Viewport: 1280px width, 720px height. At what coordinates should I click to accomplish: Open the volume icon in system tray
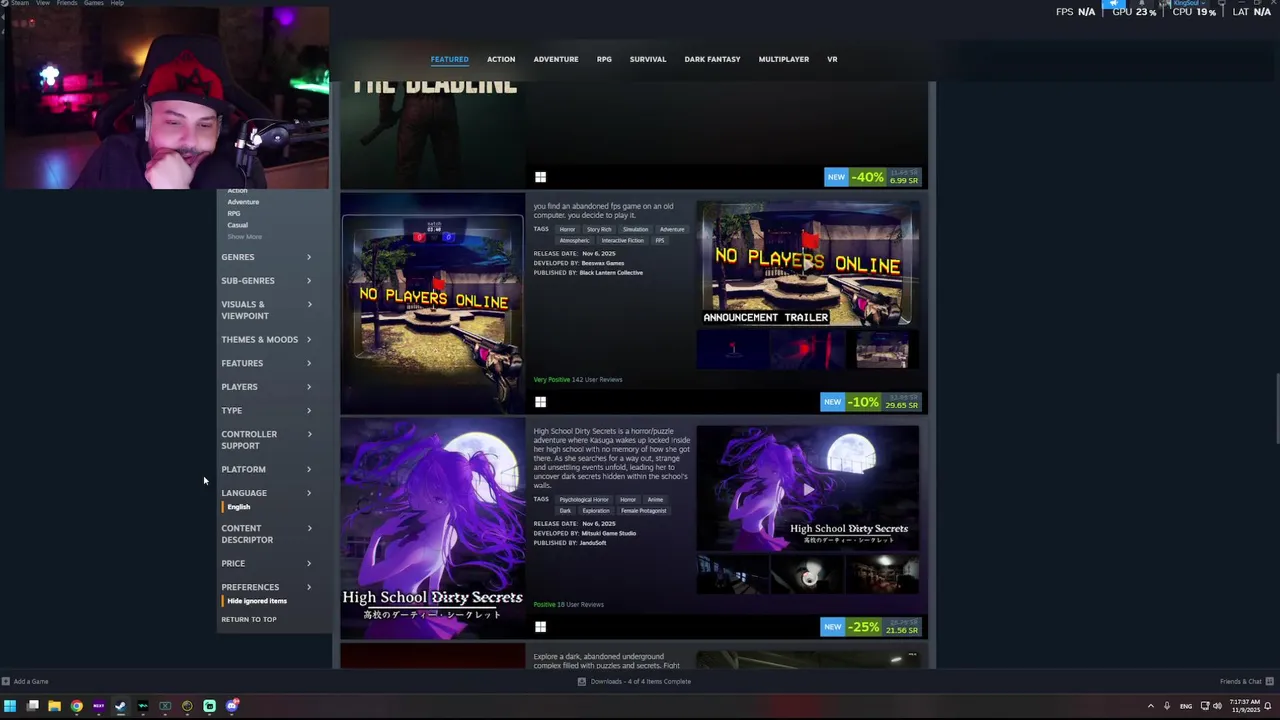point(1217,706)
